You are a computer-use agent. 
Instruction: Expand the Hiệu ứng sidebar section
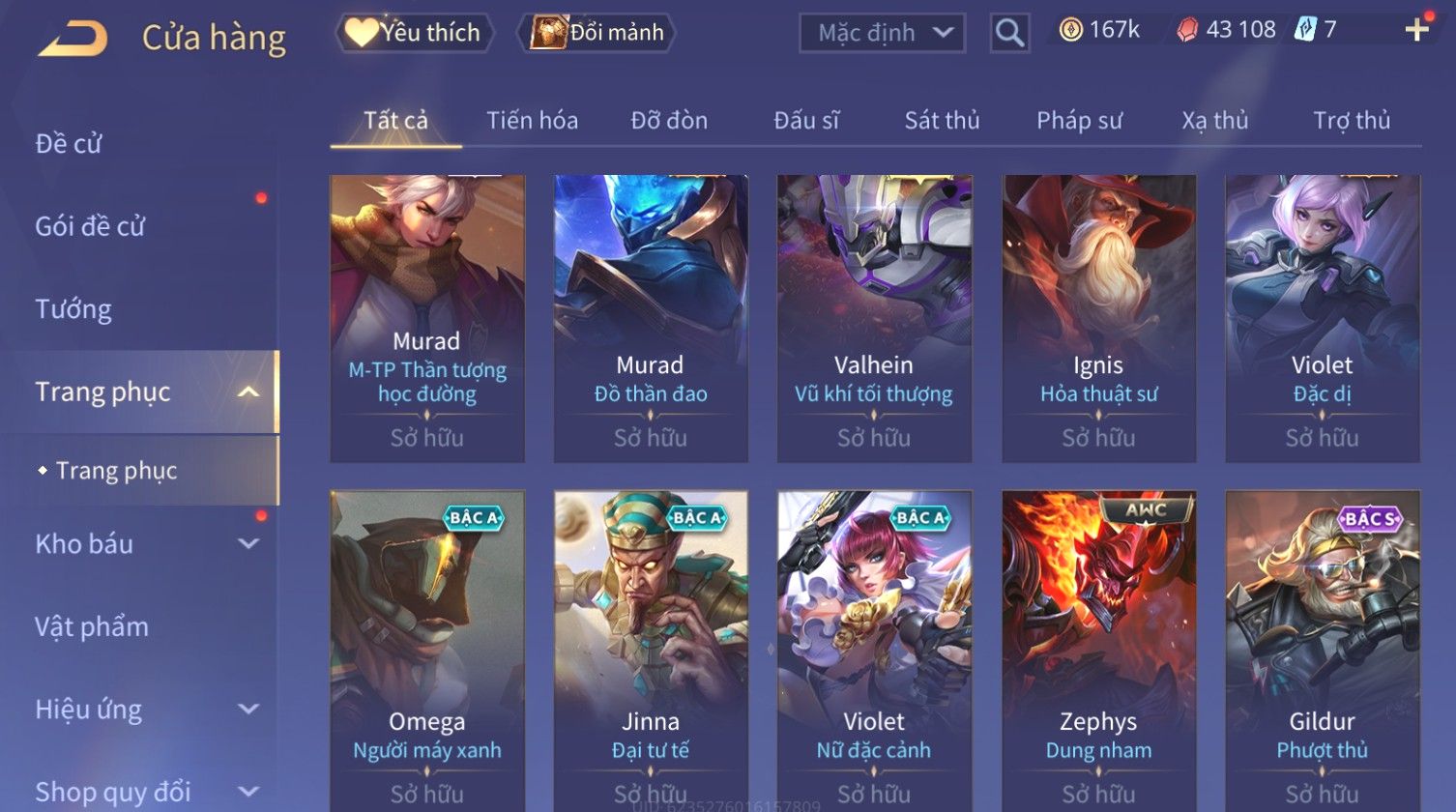(x=248, y=710)
